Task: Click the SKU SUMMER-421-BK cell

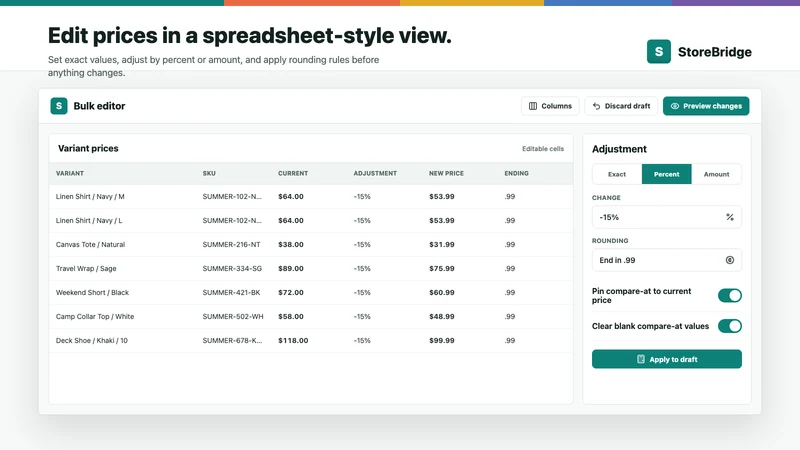Action: [x=231, y=292]
